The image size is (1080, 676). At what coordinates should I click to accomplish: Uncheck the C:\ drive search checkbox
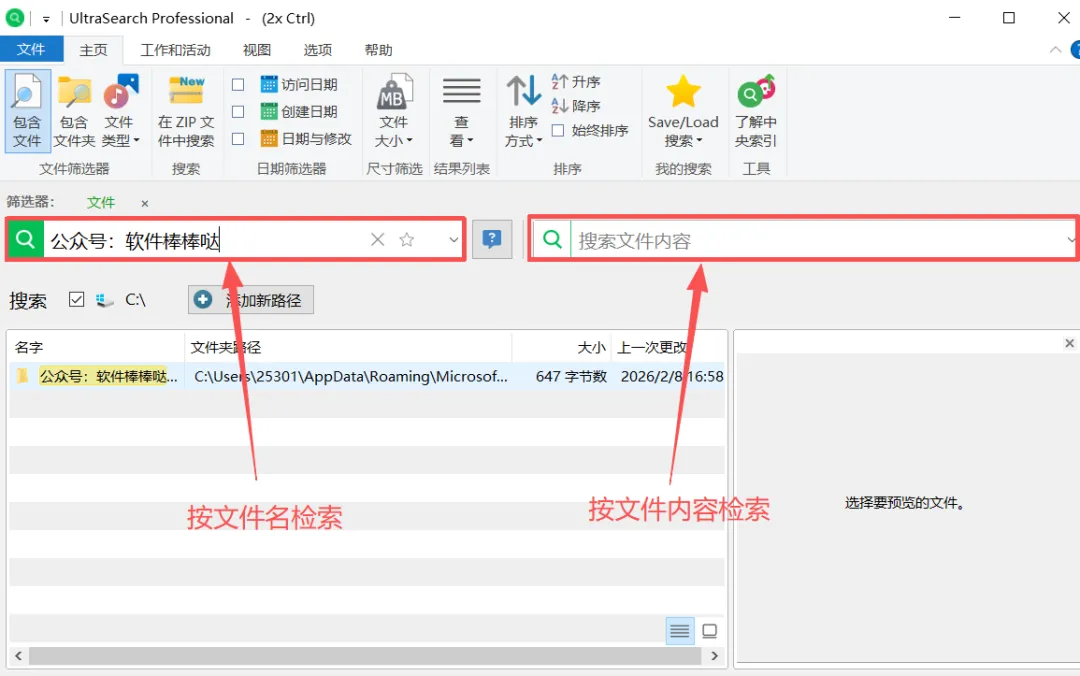tap(76, 299)
